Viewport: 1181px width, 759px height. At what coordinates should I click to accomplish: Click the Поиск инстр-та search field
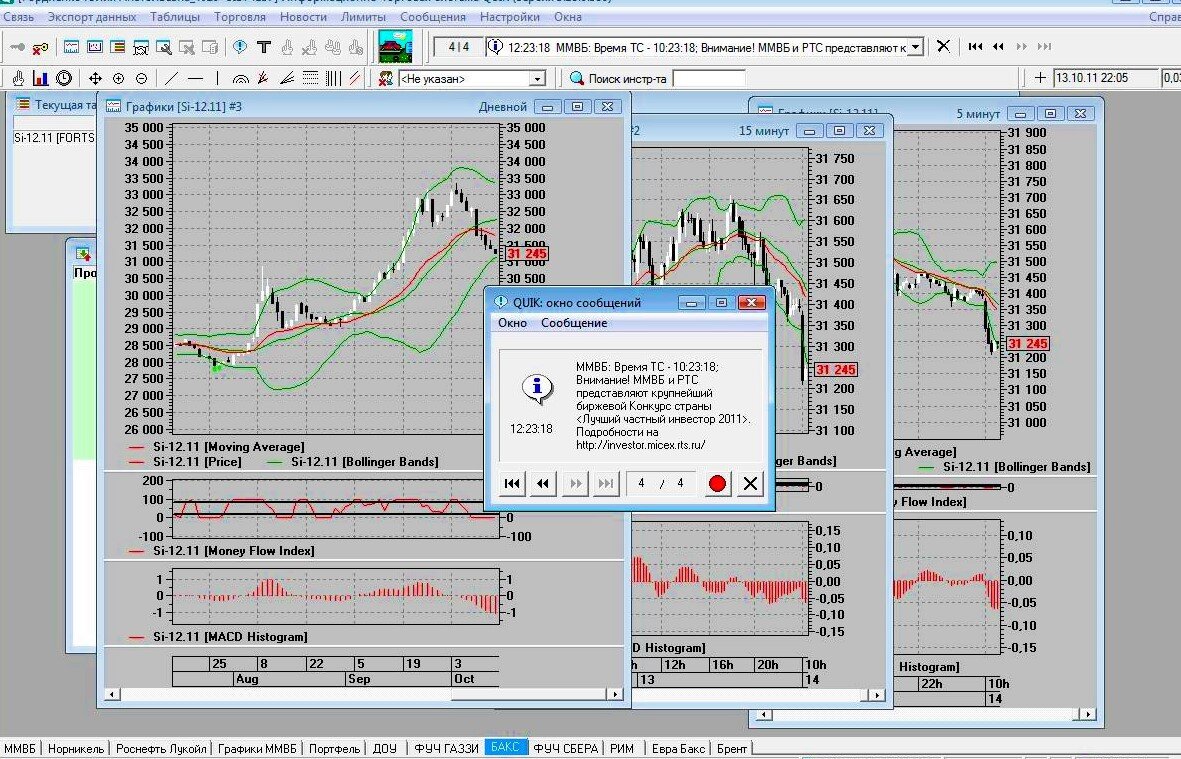[x=709, y=78]
